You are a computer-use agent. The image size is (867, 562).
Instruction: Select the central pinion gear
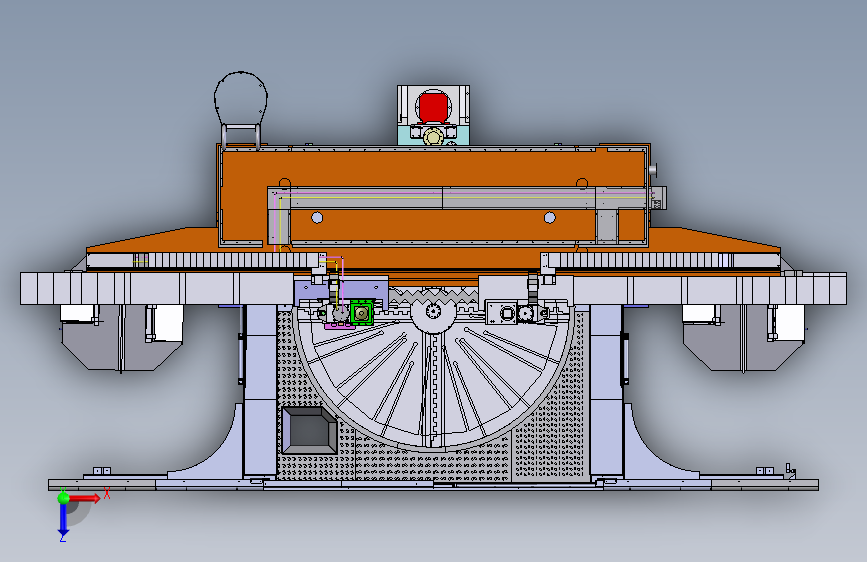pos(434,313)
